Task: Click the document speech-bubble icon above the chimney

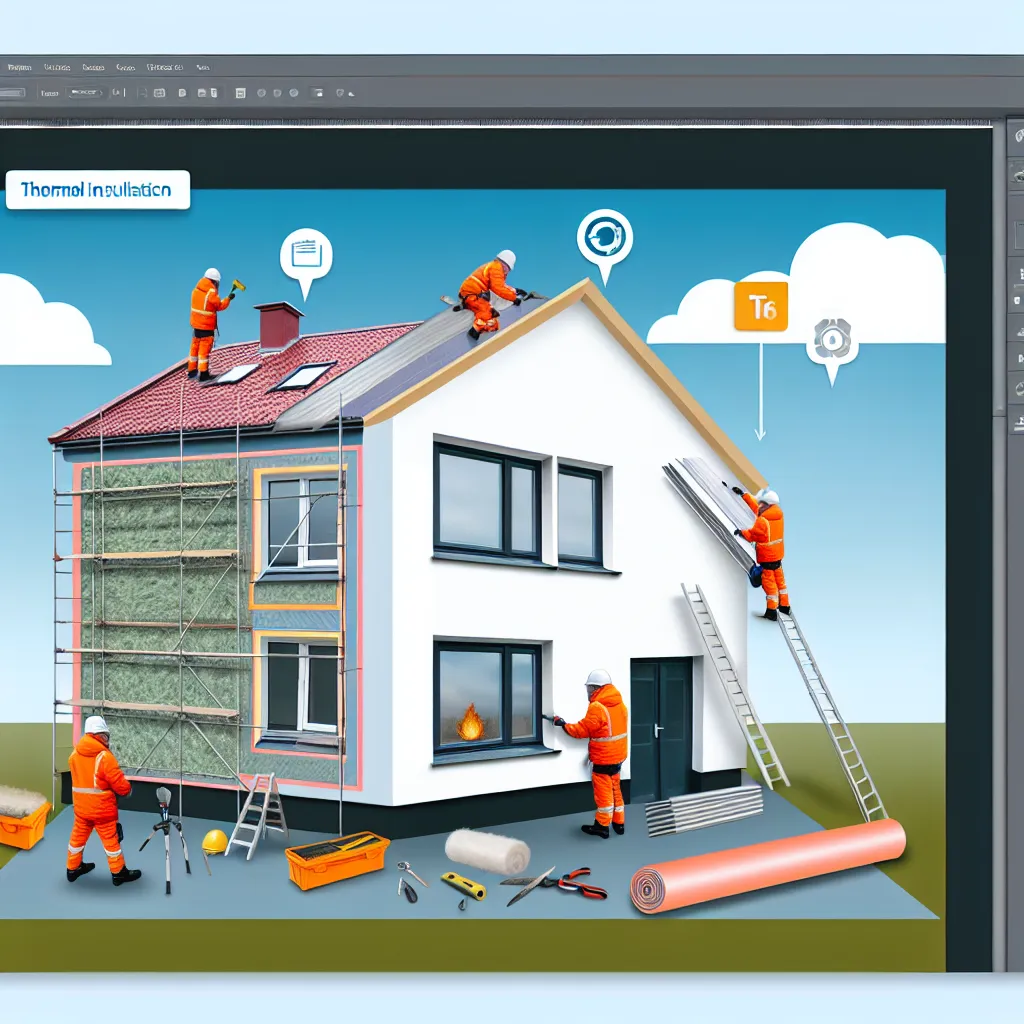Action: 304,251
